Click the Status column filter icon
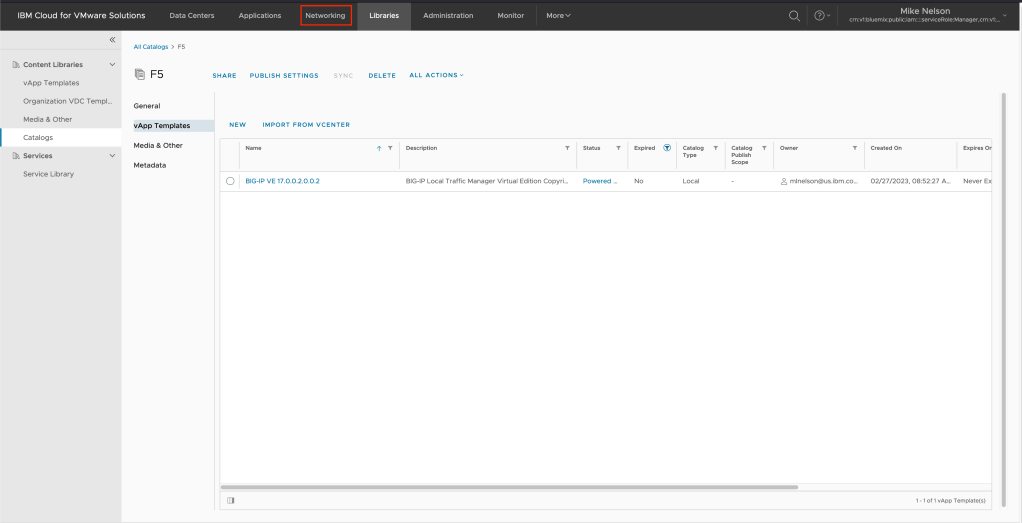The image size is (1022, 523). tap(618, 148)
